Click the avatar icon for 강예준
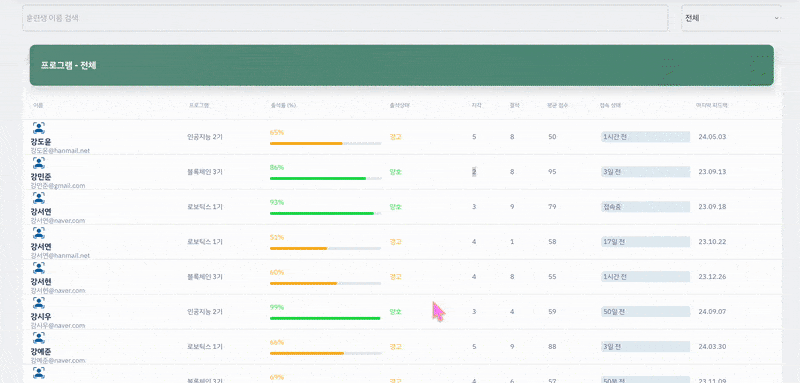This screenshot has height=383, width=800. click(x=38, y=338)
